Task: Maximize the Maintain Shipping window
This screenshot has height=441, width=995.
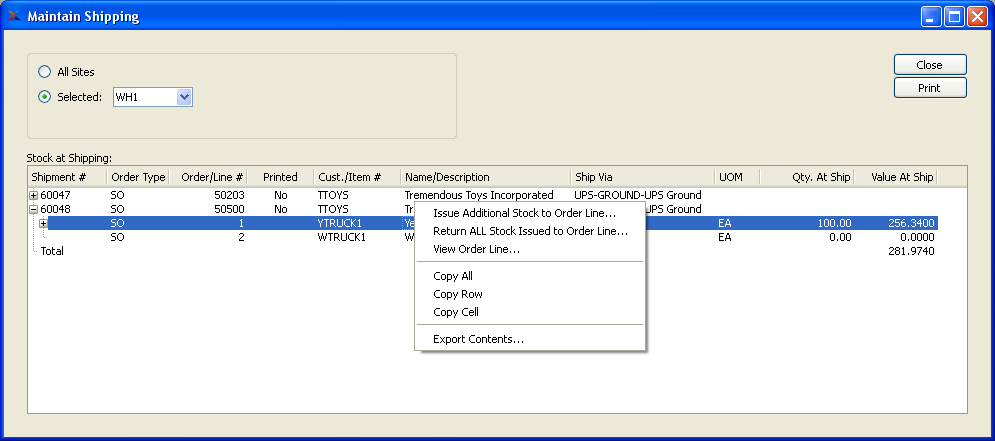Action: pyautogui.click(x=953, y=16)
